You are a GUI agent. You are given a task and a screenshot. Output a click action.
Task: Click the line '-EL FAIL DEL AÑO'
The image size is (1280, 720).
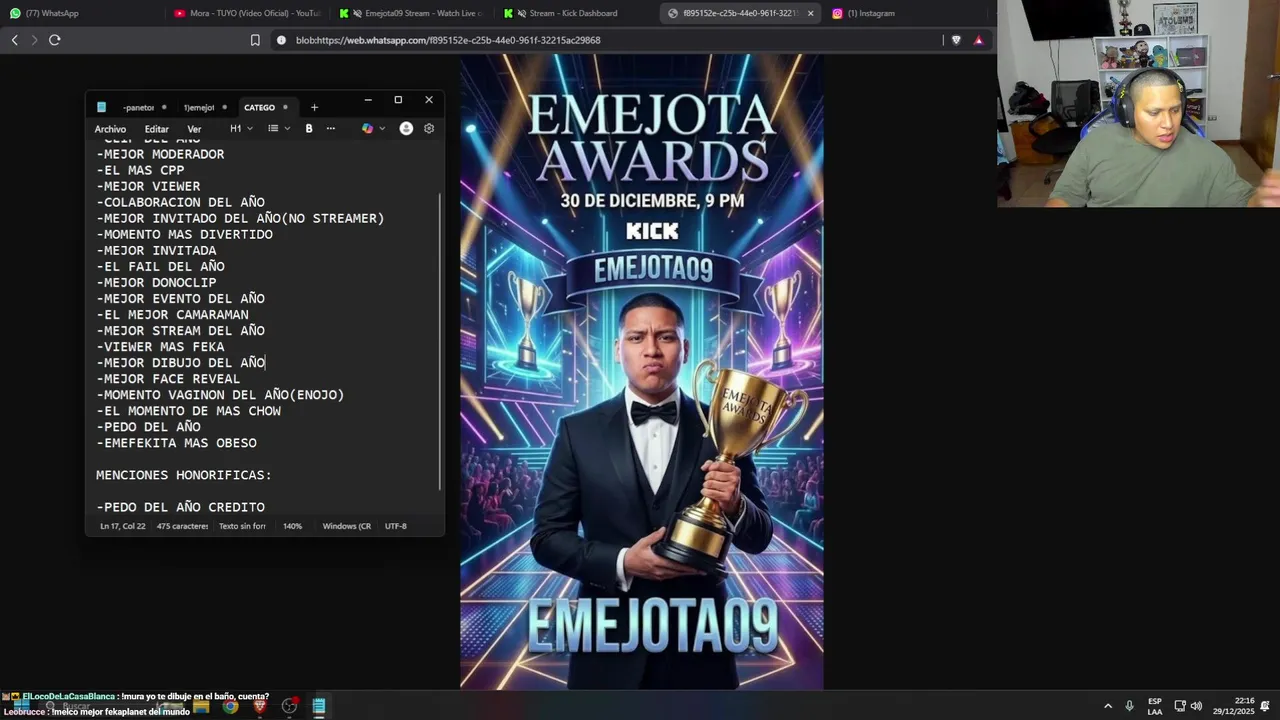pos(160,266)
